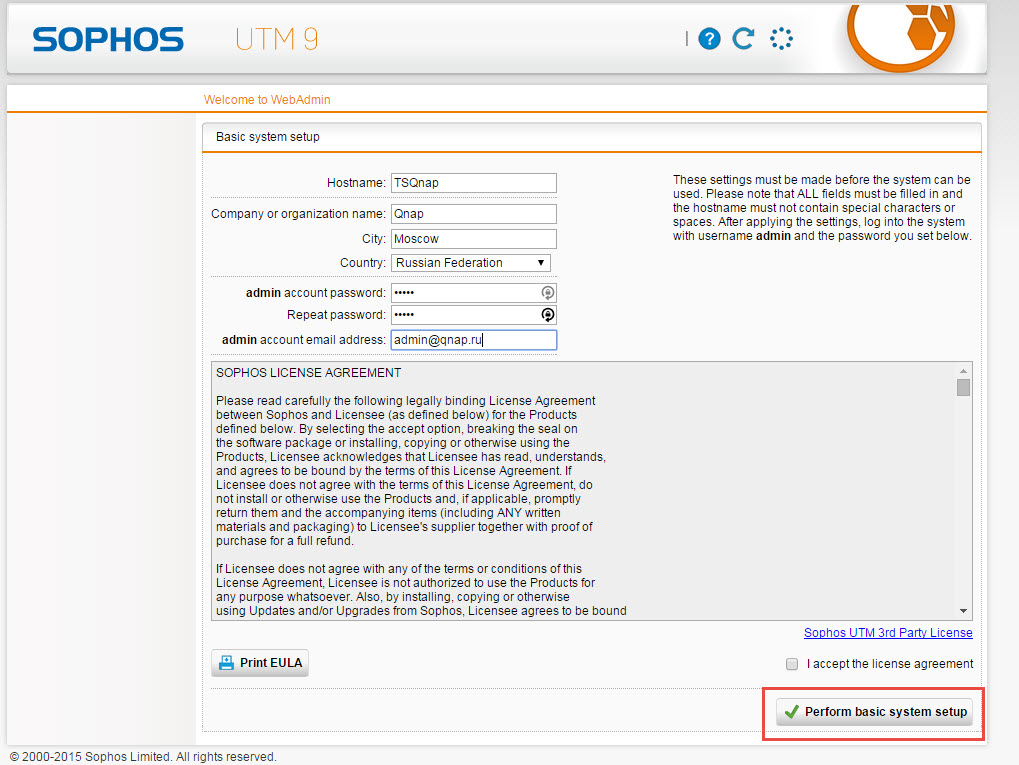Click the Hostname: label
The height and width of the screenshot is (765, 1019).
click(356, 183)
